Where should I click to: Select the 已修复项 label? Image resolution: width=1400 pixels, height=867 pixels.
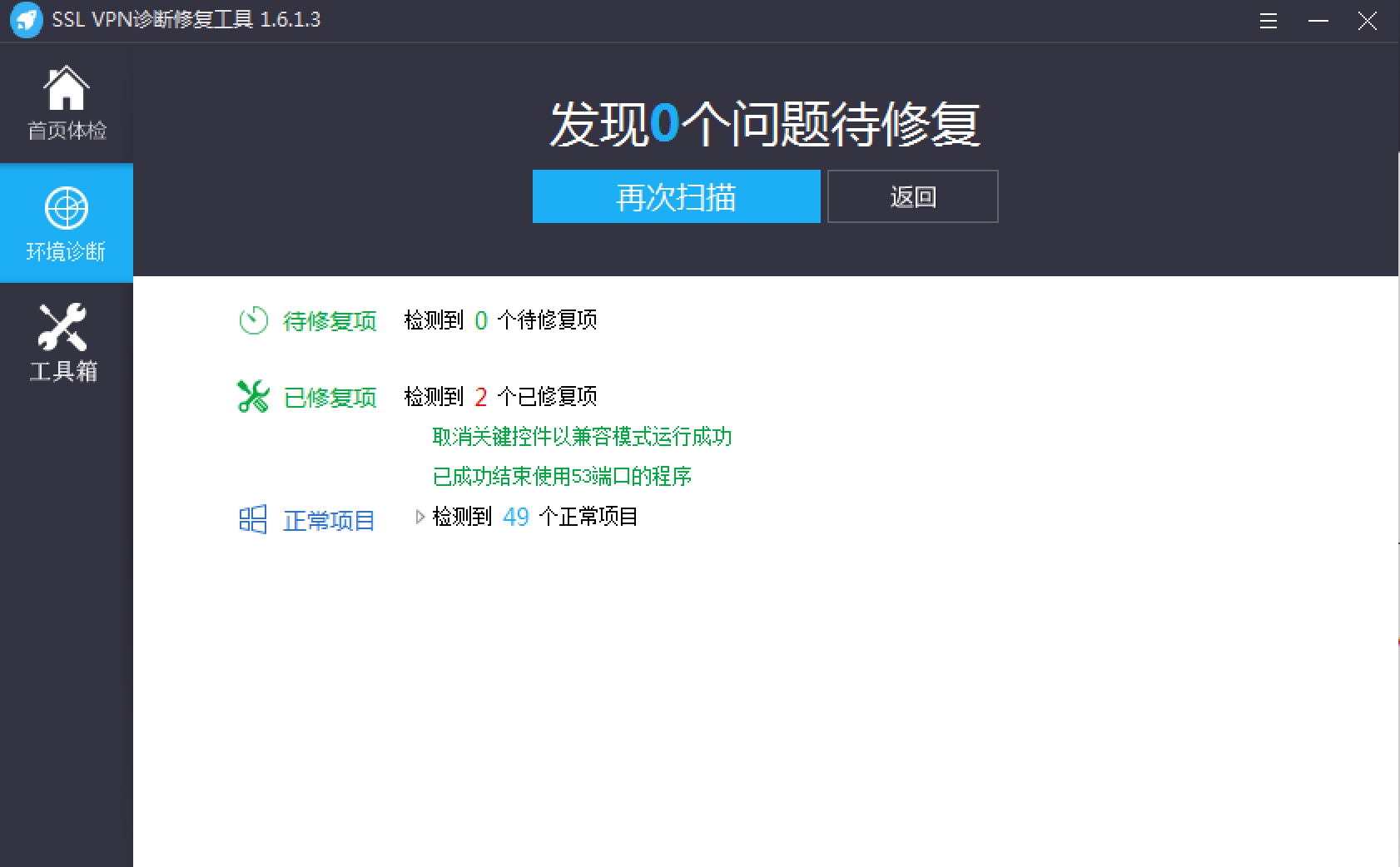pyautogui.click(x=330, y=398)
